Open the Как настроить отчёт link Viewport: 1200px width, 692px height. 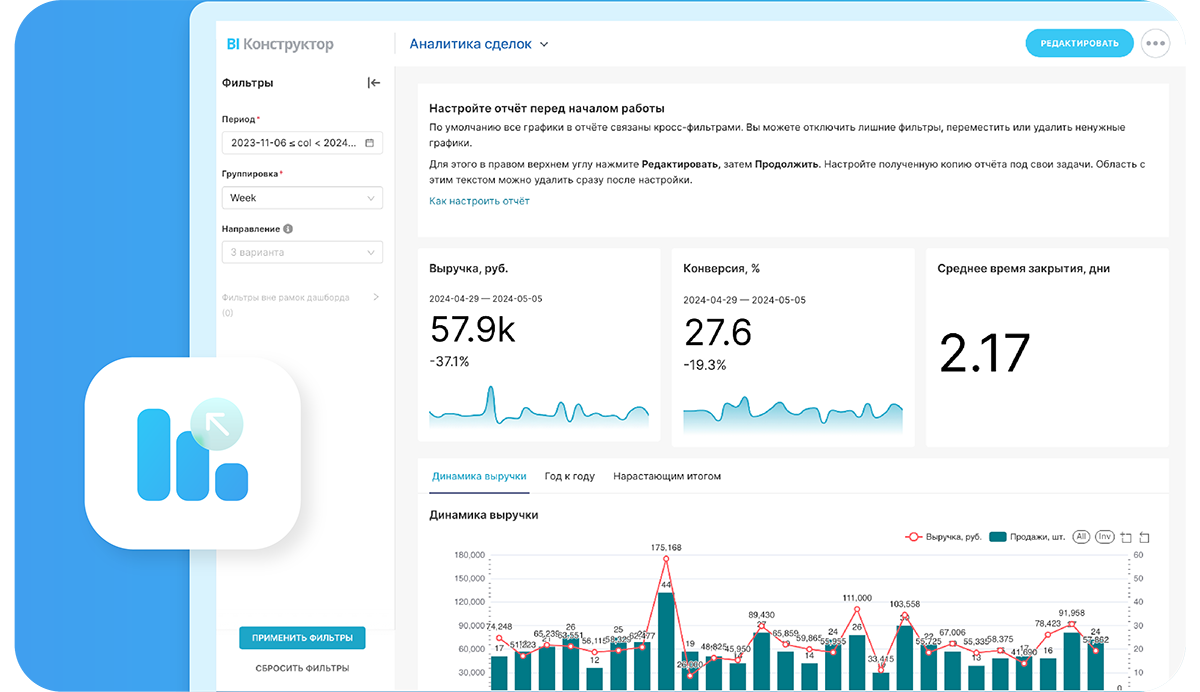[479, 201]
